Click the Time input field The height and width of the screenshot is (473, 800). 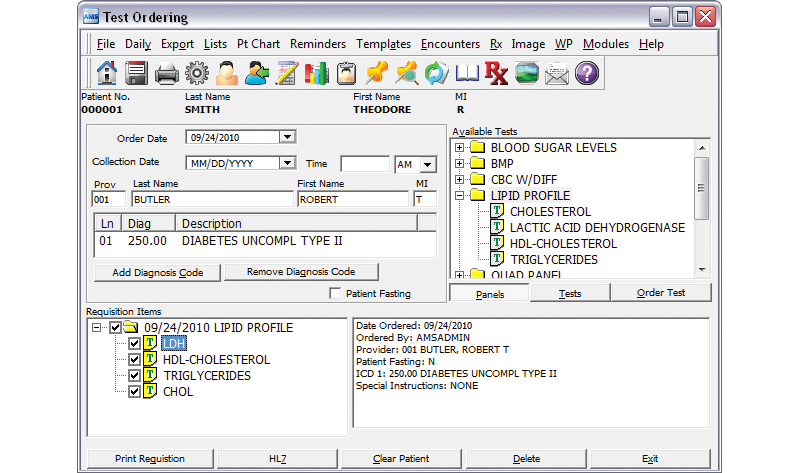coord(364,164)
